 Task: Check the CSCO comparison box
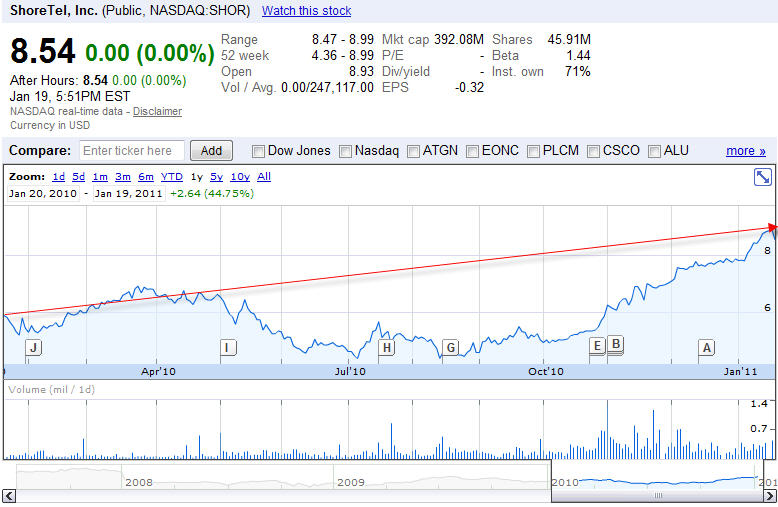tap(593, 151)
